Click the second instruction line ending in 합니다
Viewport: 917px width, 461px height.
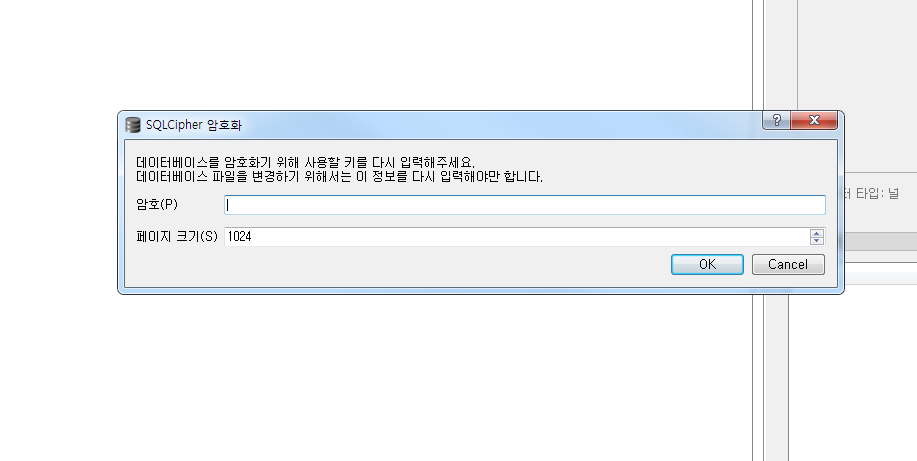point(339,176)
